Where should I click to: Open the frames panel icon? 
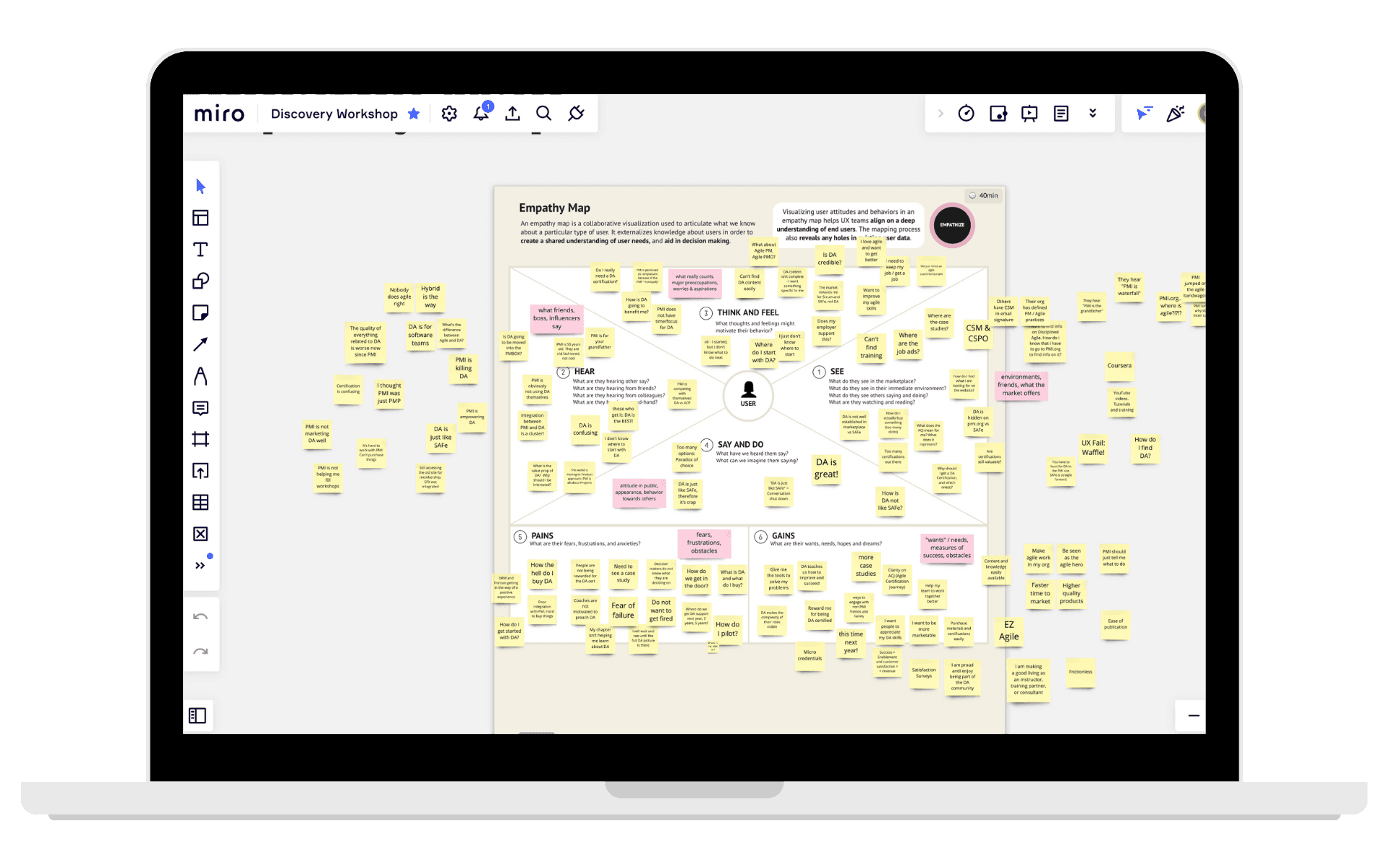pyautogui.click(x=197, y=715)
